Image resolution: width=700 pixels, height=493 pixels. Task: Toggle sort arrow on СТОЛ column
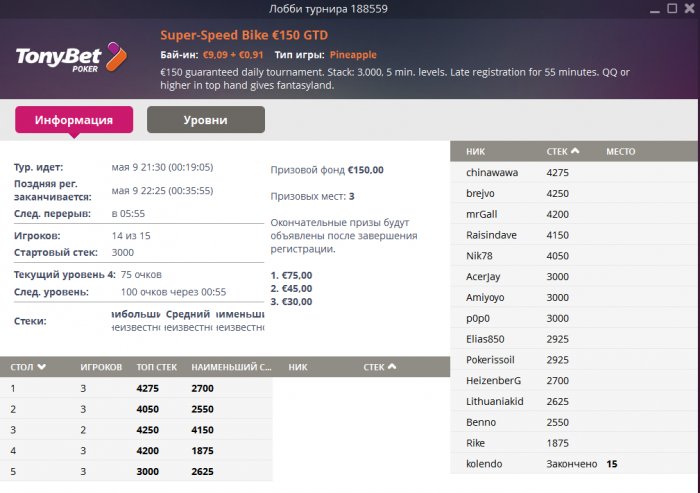[x=42, y=367]
